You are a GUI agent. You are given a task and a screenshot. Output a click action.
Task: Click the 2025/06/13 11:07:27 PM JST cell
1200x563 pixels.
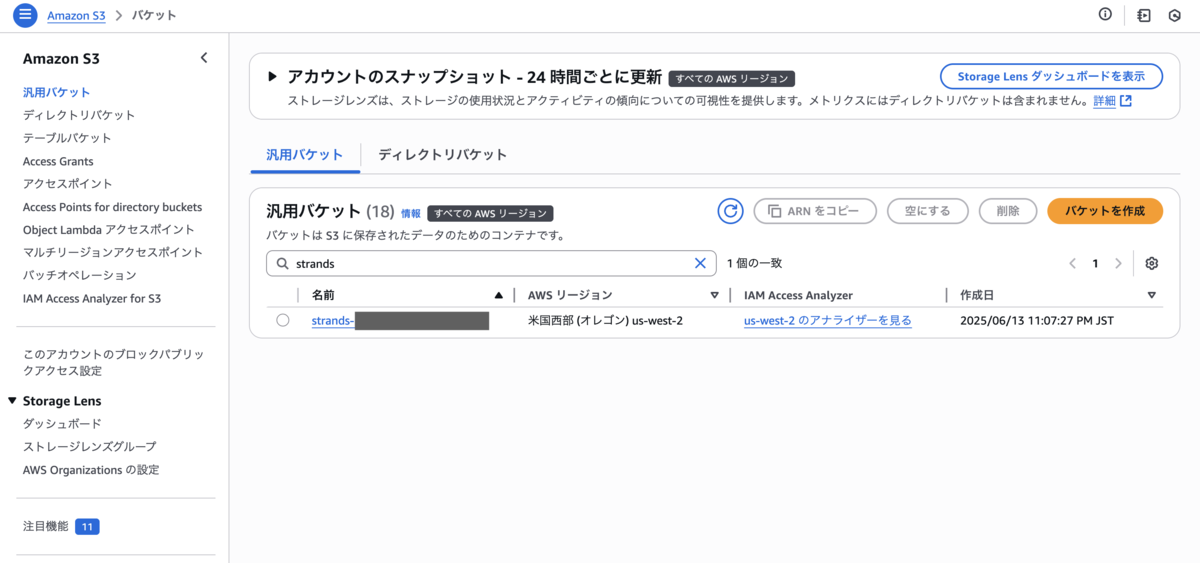pyautogui.click(x=1037, y=321)
